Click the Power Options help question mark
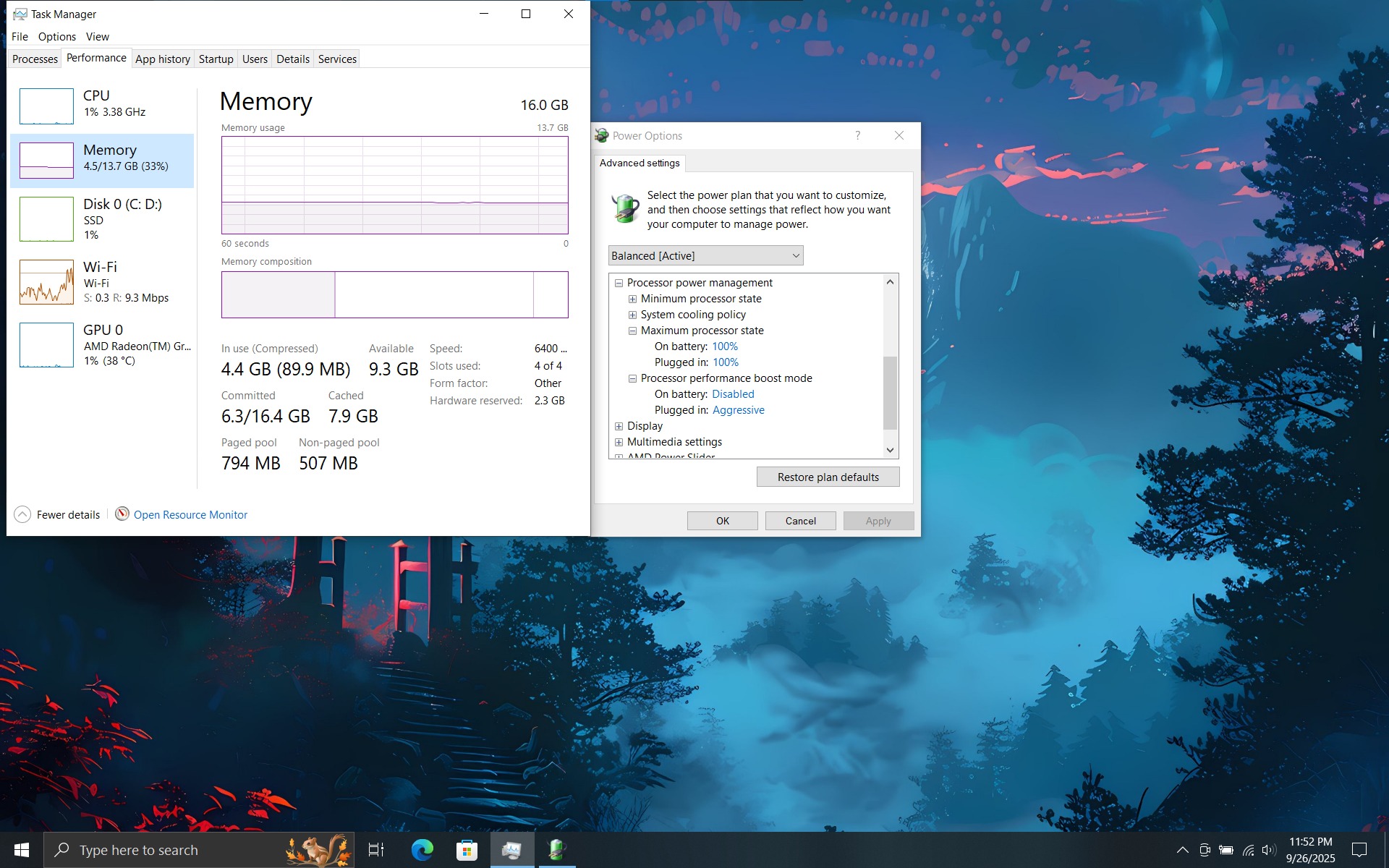Viewport: 1389px width, 868px height. [x=857, y=135]
